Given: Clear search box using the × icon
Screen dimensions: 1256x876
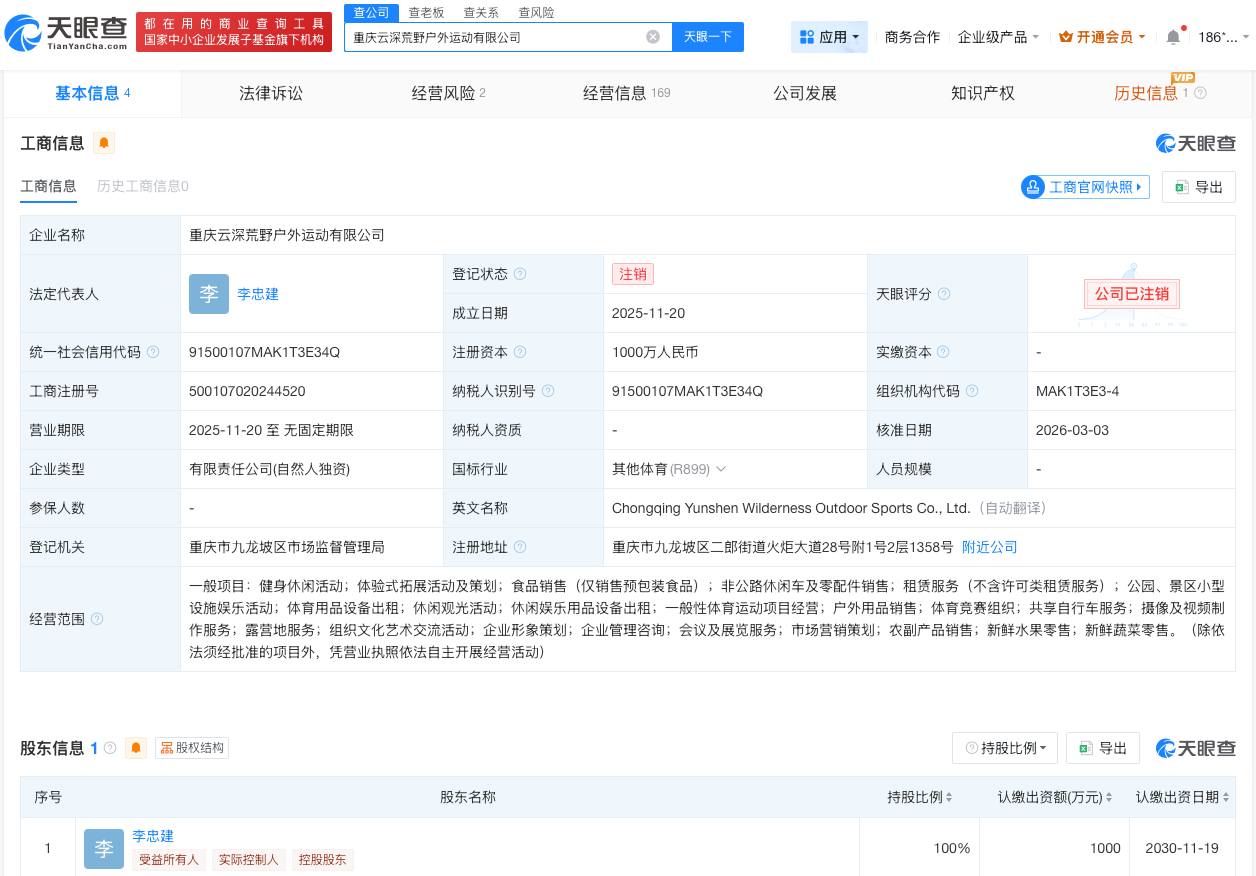Looking at the screenshot, I should pos(653,37).
